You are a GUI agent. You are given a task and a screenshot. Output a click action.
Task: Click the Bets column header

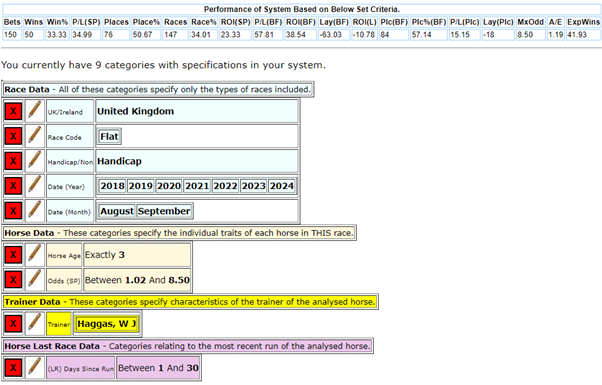12,22
